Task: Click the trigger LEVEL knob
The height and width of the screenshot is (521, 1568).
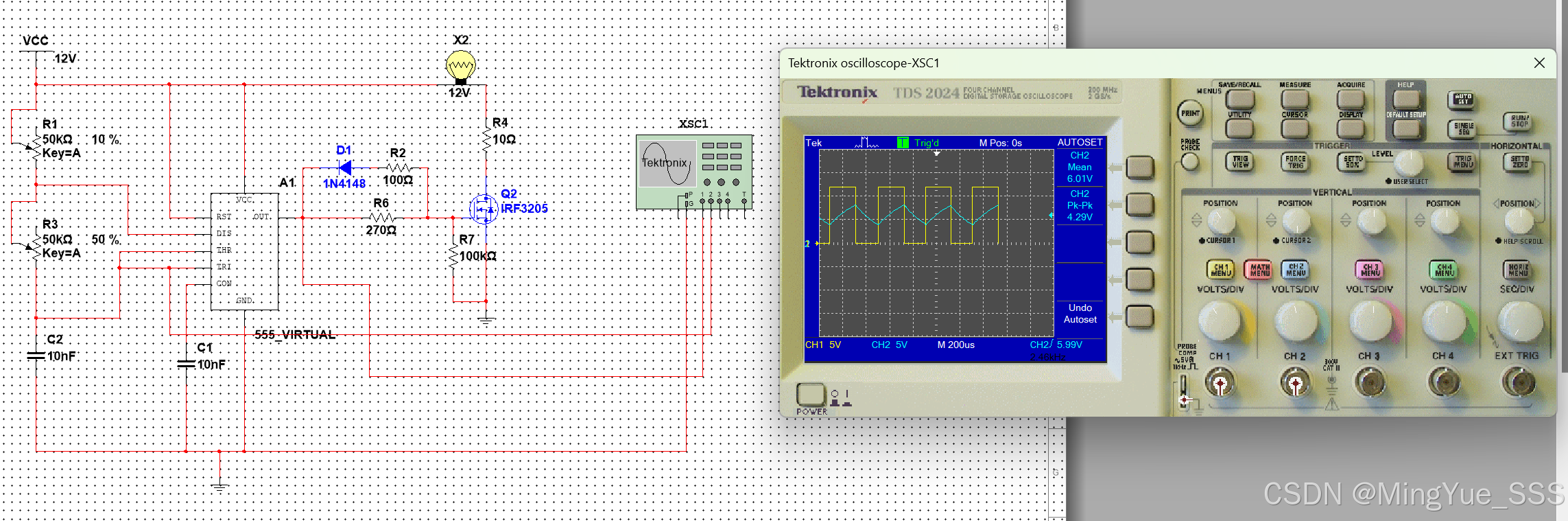Action: point(1408,163)
